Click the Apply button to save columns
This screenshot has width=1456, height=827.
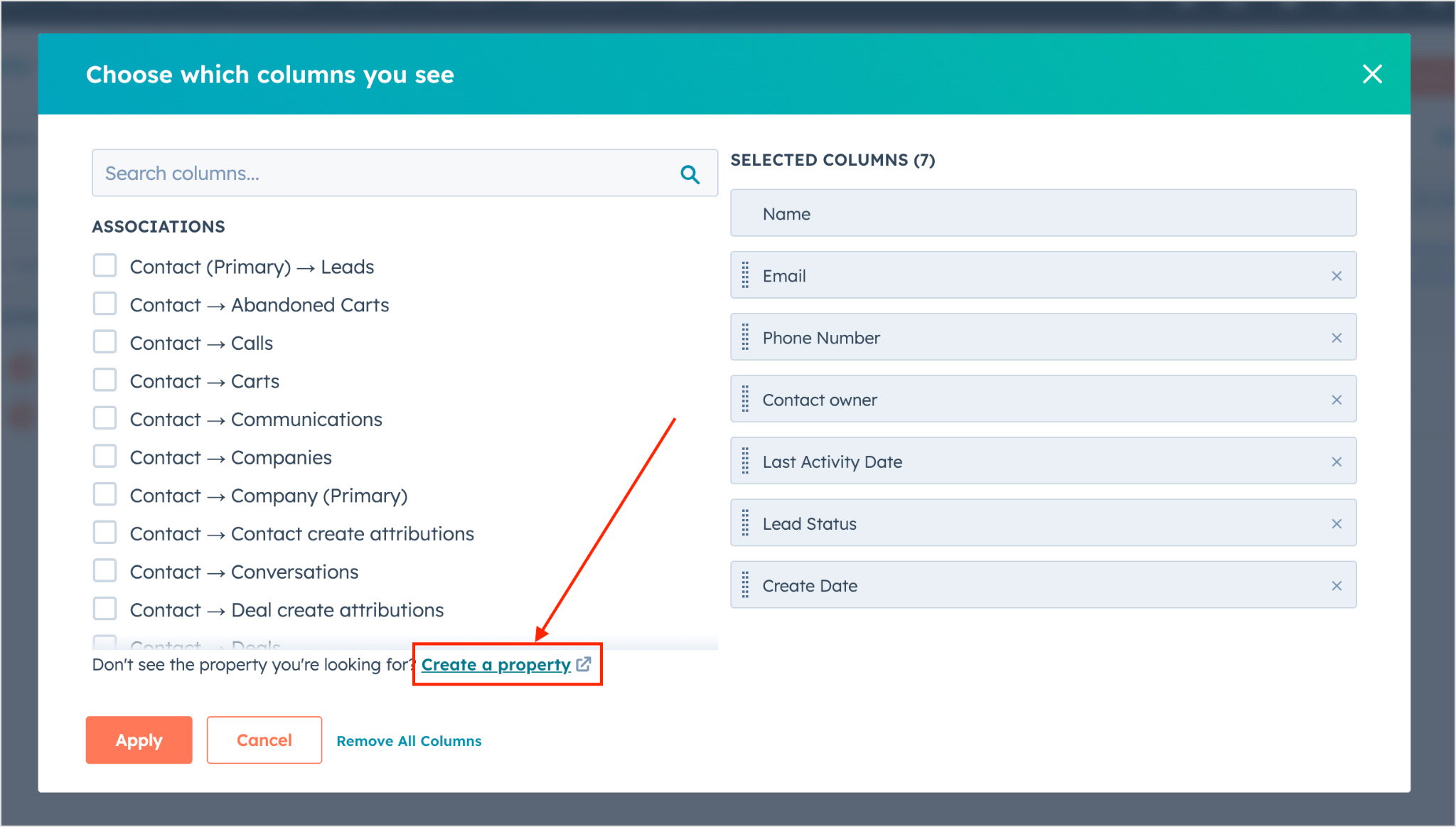coord(138,741)
